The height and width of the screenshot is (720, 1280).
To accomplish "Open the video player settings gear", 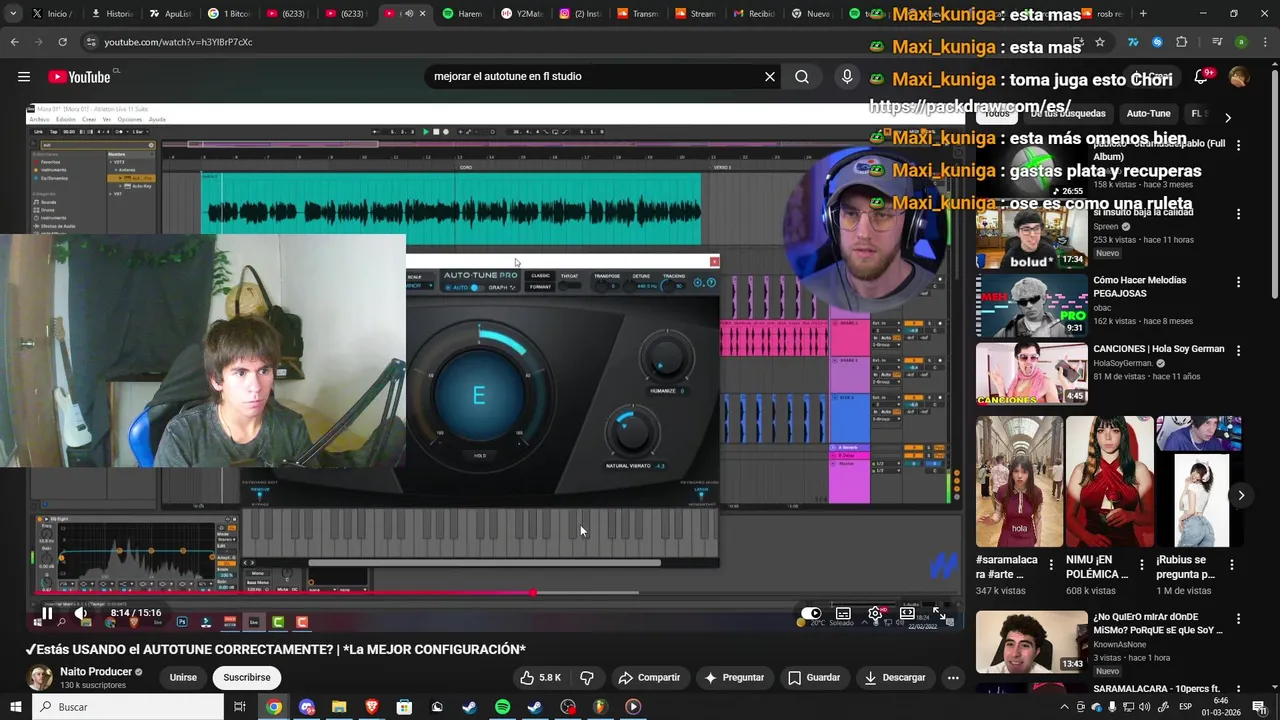I will pyautogui.click(x=875, y=613).
